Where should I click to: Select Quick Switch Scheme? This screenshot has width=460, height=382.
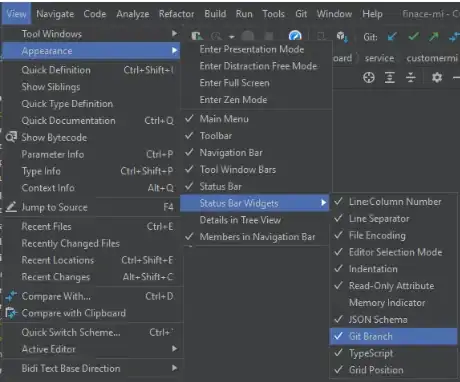tap(91, 332)
